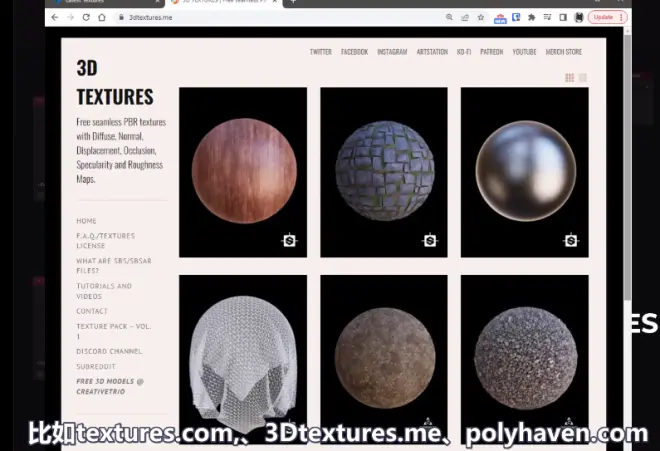Switch to list view layout
660x451 pixels.
tap(583, 78)
